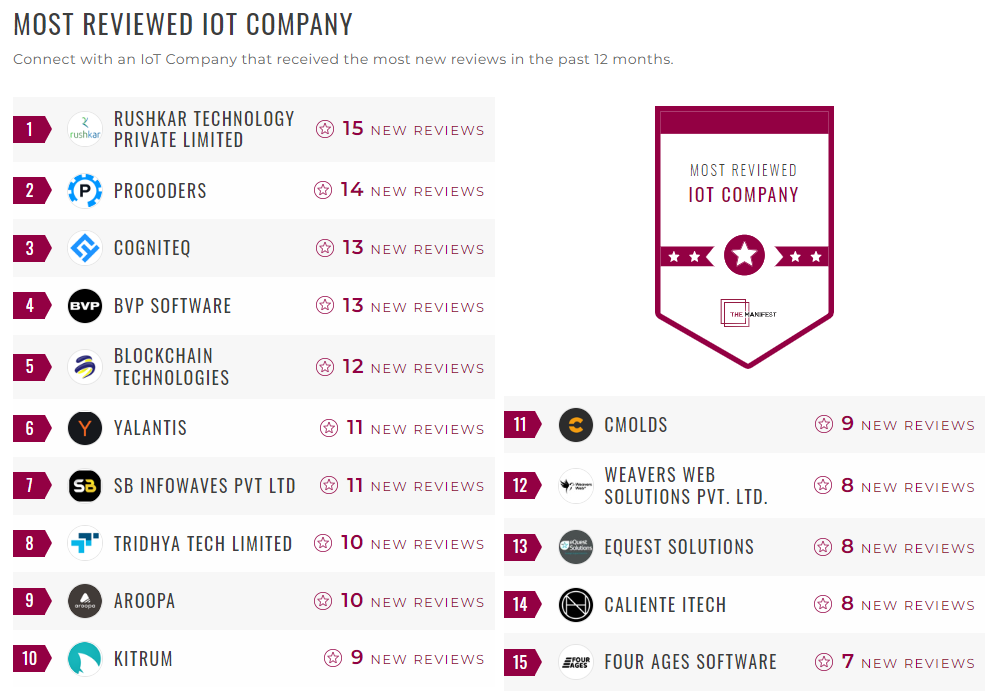Viewport: 987px width, 698px height.
Task: Click the Kitrum teal logo
Action: coord(85,659)
